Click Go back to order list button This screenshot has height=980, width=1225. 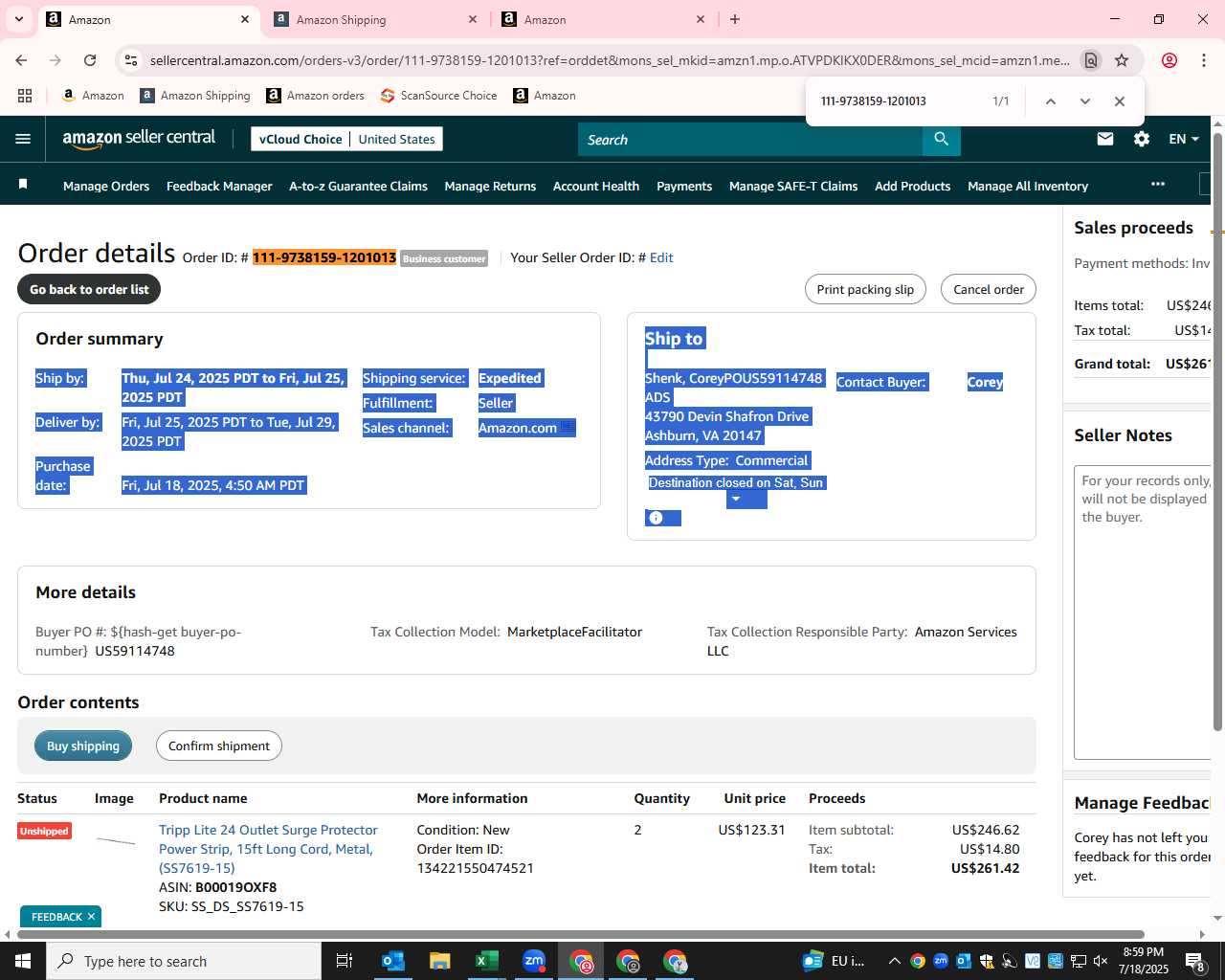click(x=89, y=289)
